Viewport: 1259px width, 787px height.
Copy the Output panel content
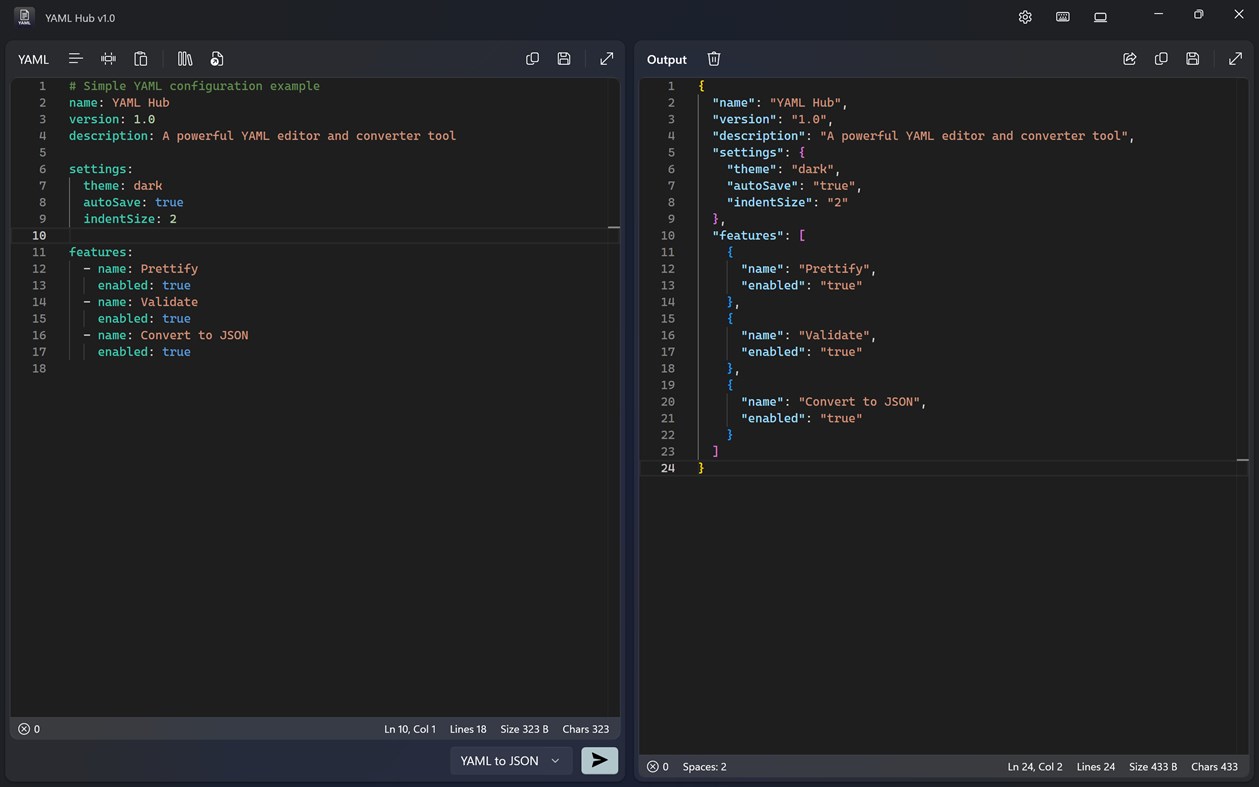pyautogui.click(x=1161, y=59)
